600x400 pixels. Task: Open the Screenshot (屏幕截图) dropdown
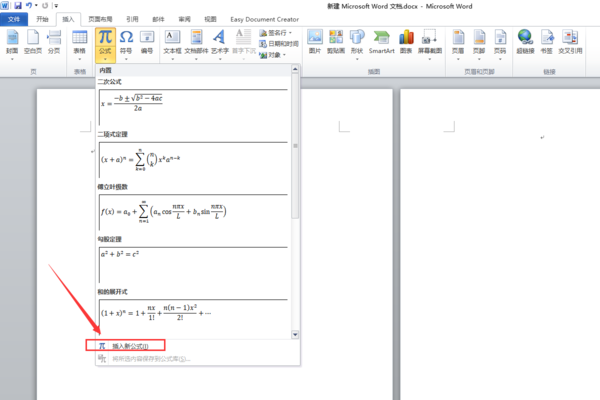tap(429, 59)
